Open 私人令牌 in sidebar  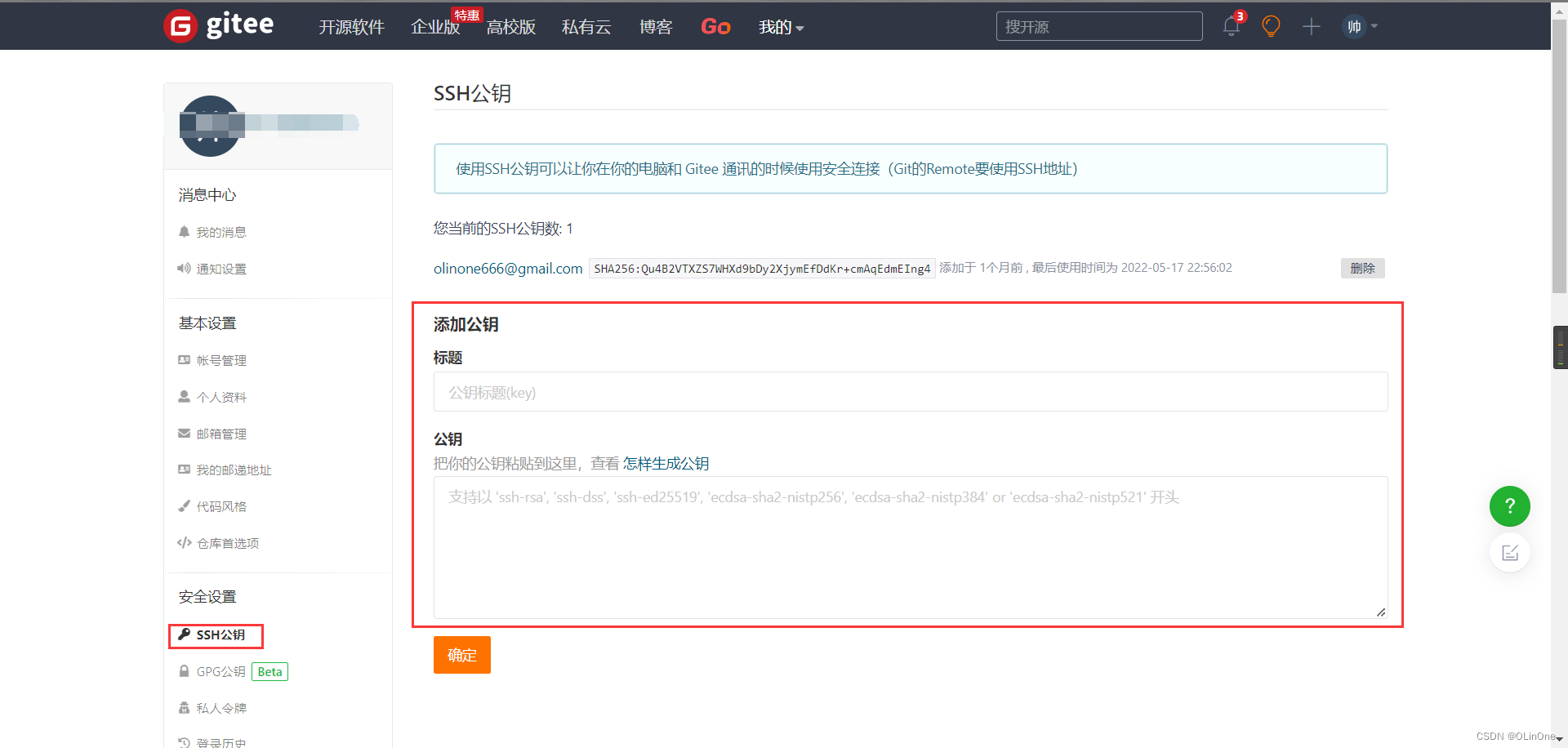point(221,708)
